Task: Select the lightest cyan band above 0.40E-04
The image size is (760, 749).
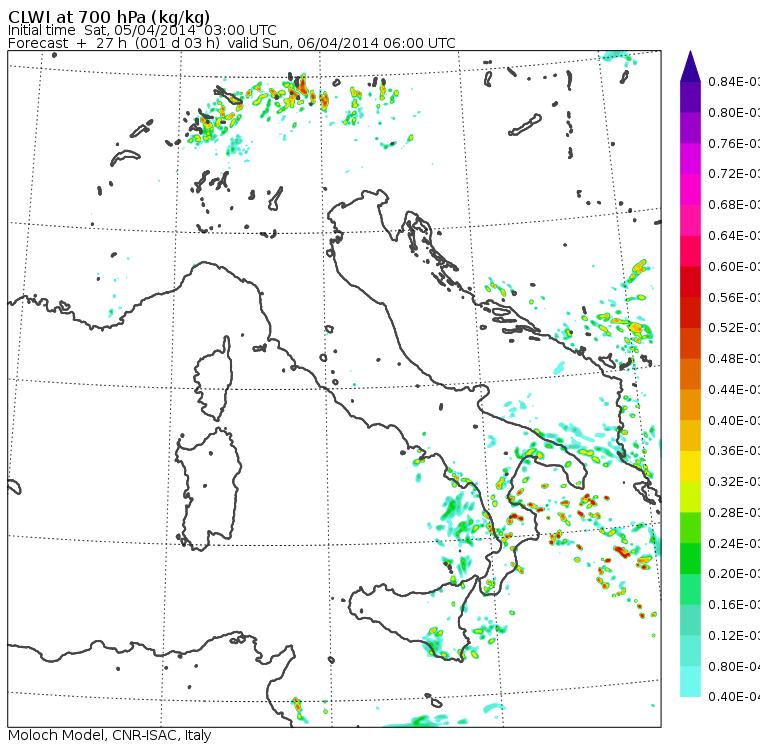Action: coord(690,681)
